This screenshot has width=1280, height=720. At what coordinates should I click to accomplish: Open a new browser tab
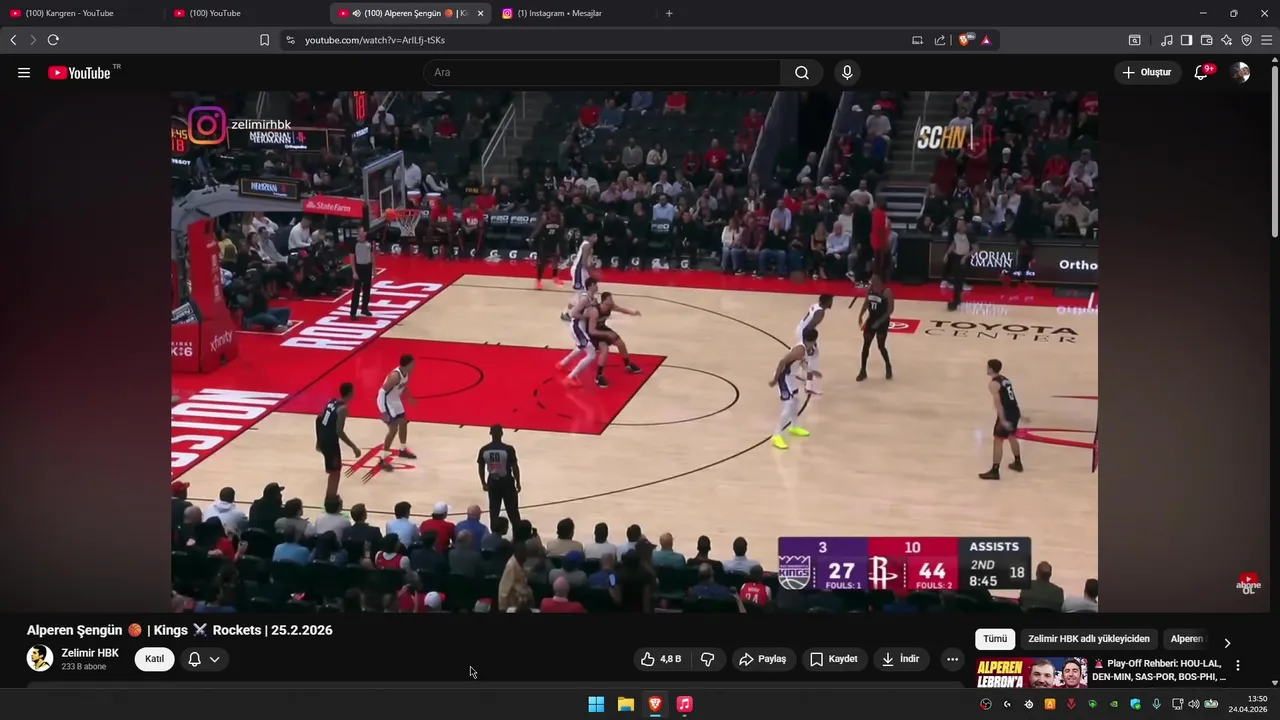click(669, 13)
